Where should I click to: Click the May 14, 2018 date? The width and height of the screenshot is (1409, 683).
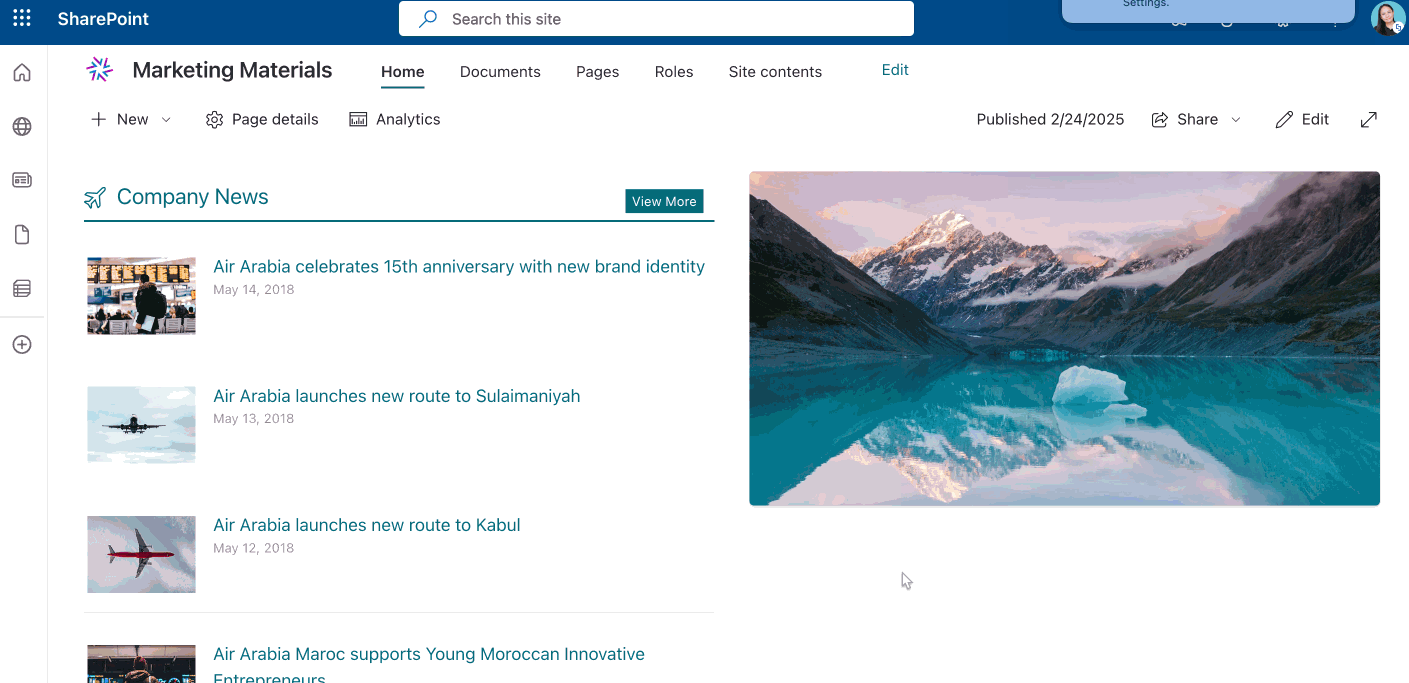pyautogui.click(x=253, y=290)
